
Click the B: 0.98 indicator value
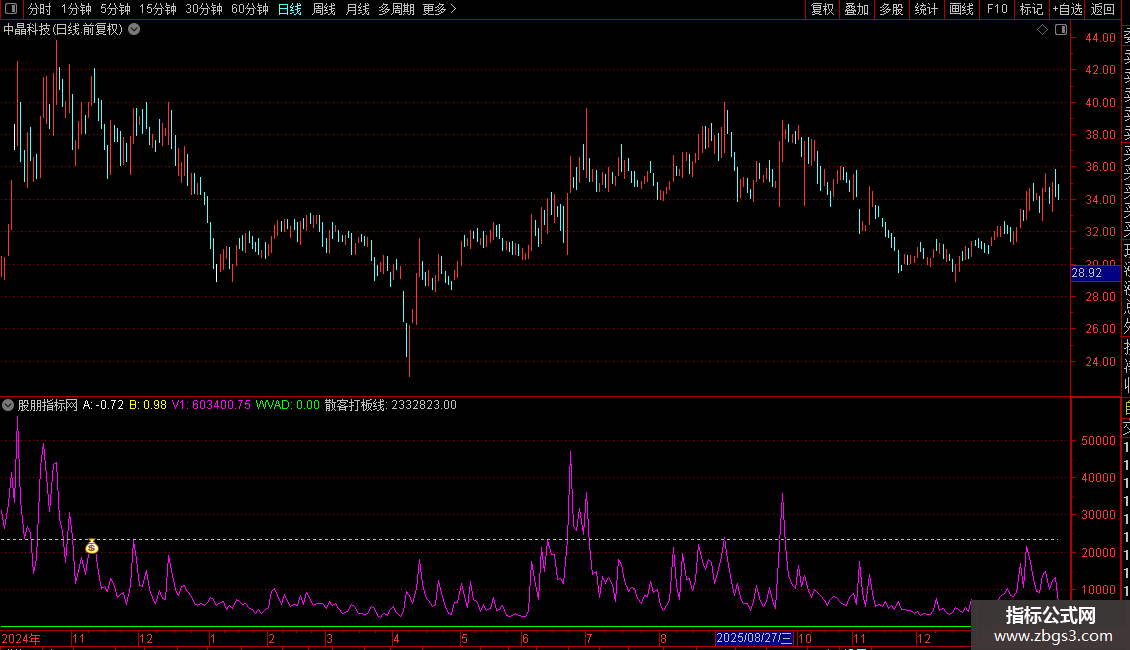pos(148,405)
